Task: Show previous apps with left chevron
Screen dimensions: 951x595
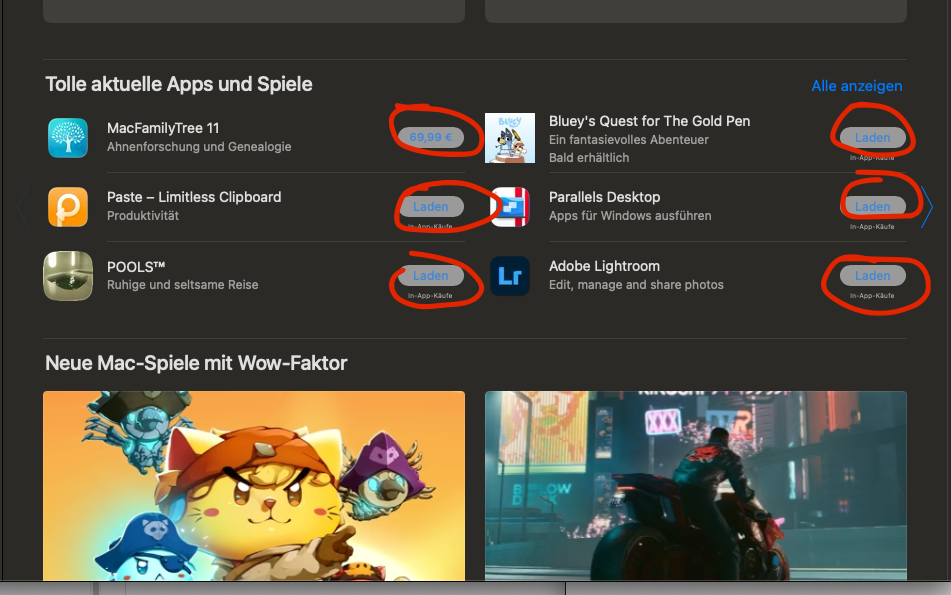Action: coord(23,207)
